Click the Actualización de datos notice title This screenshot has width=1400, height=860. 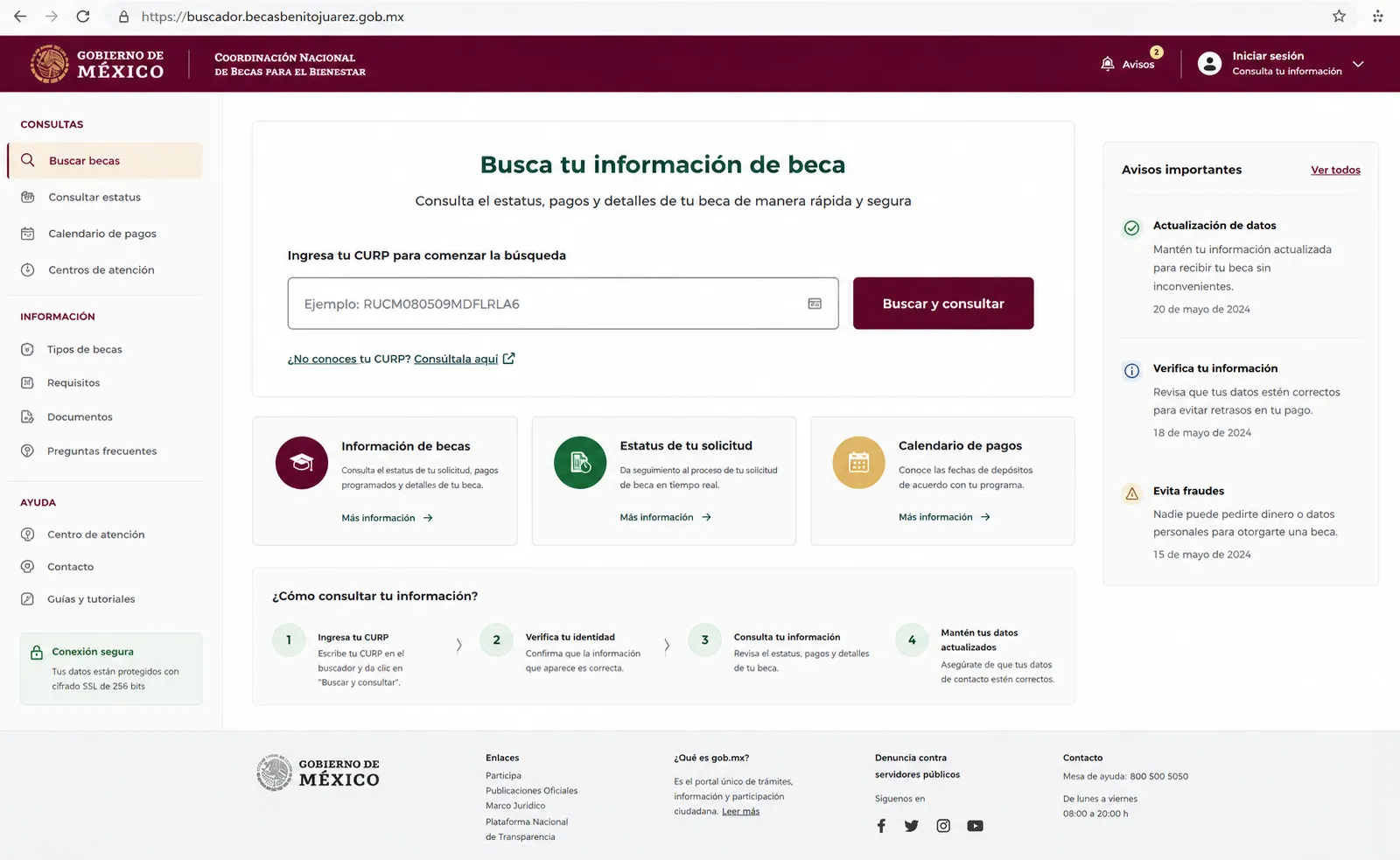pyautogui.click(x=1214, y=225)
